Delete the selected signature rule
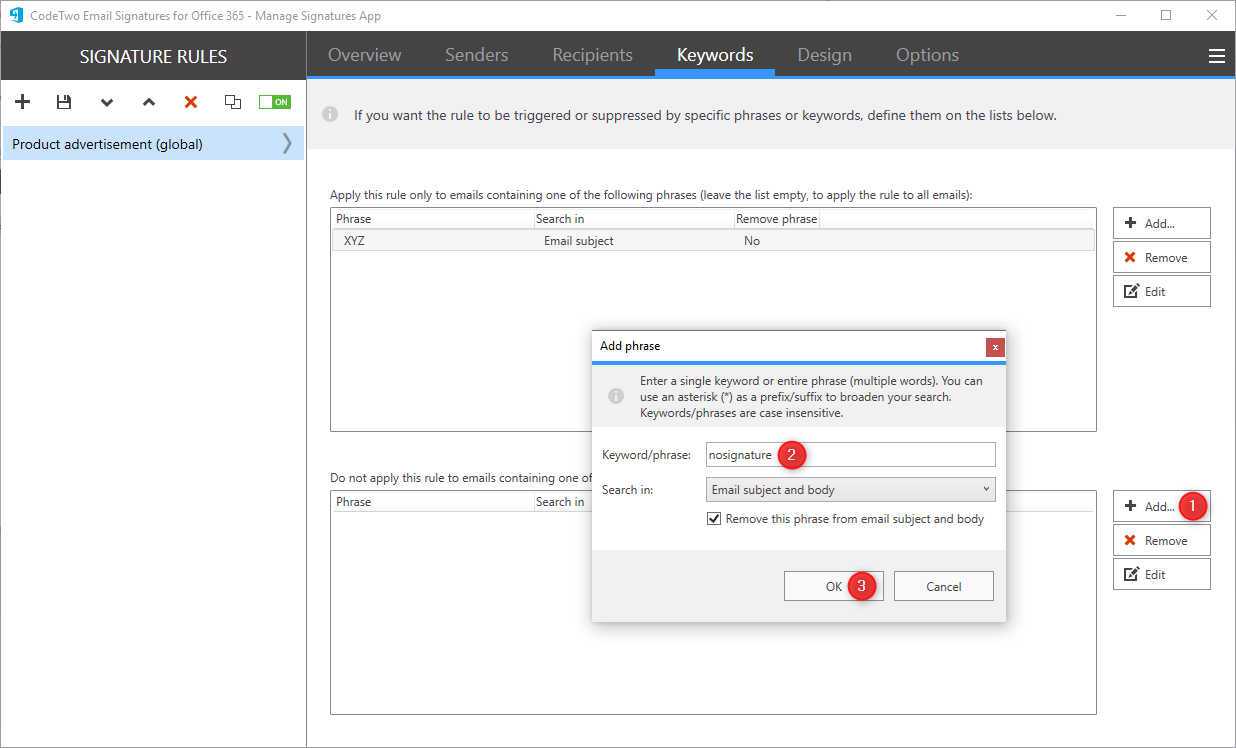1236x748 pixels. click(x=190, y=101)
